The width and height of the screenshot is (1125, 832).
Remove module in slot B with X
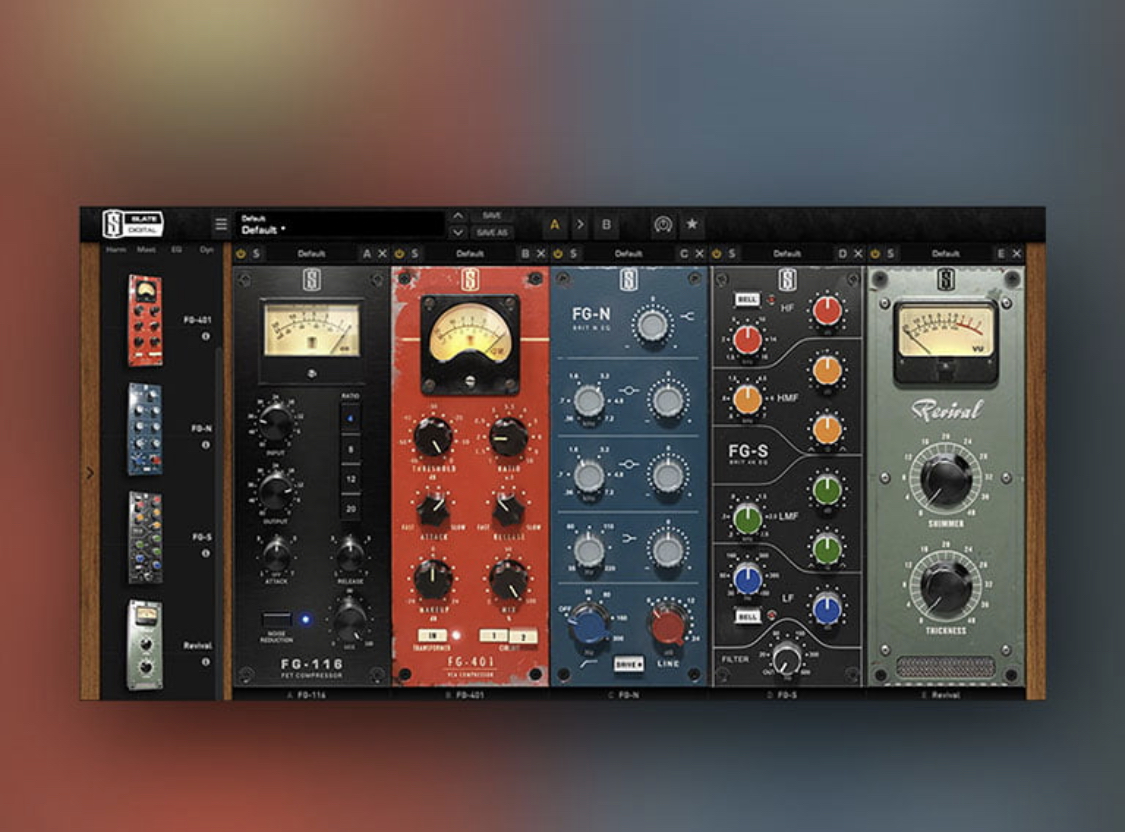[x=541, y=253]
